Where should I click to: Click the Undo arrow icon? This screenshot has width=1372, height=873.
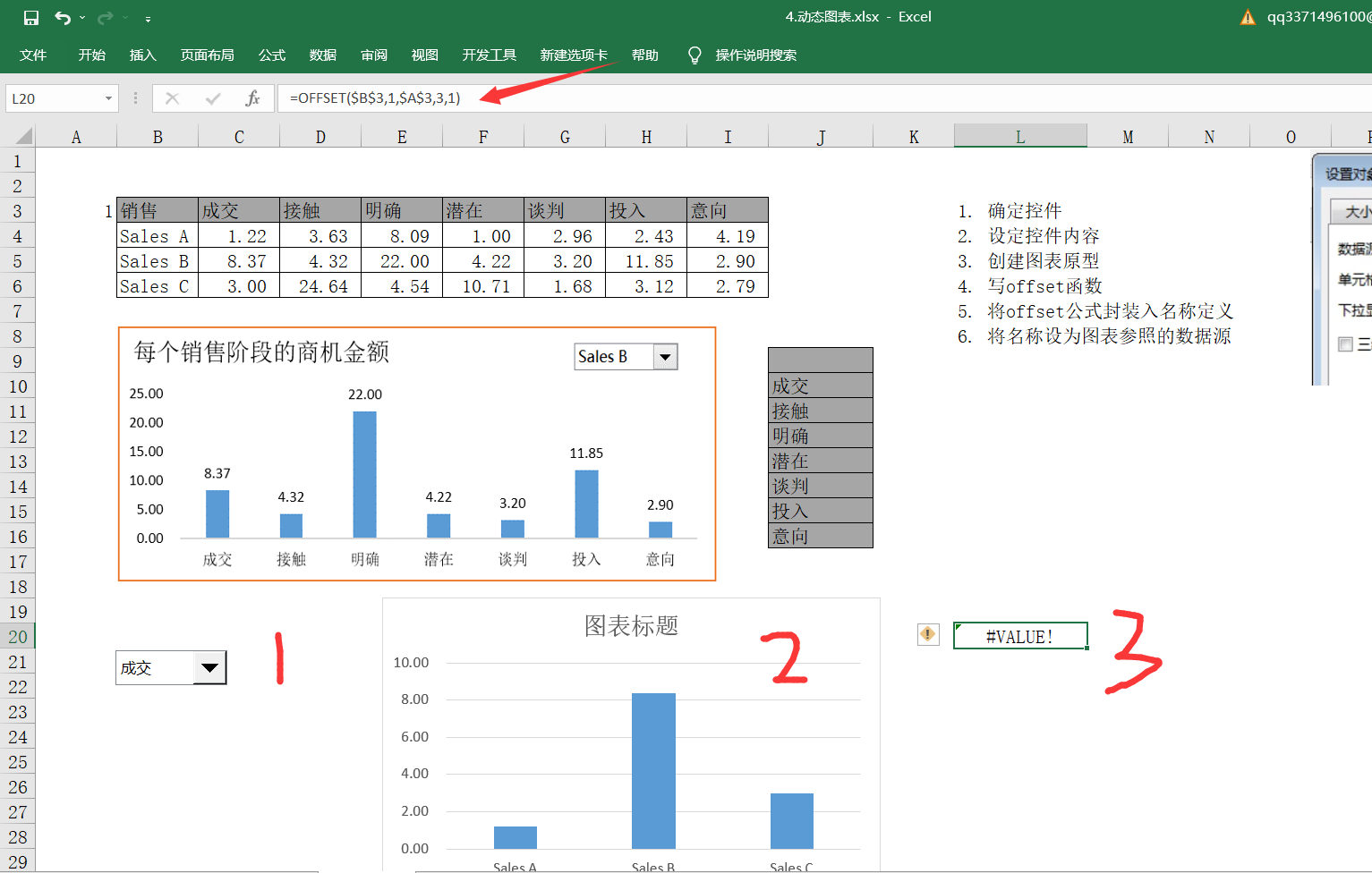62,18
